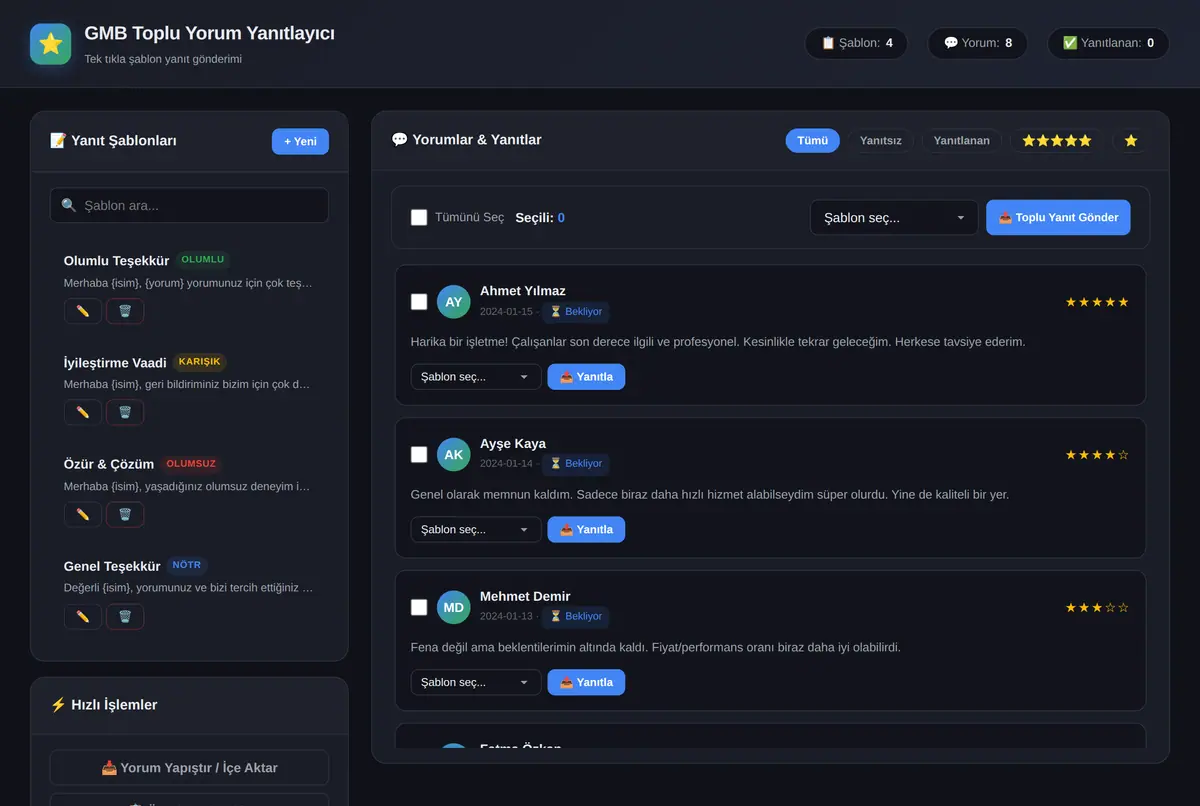Open template dropdown for Mehmet Demir's review
Image resolution: width=1200 pixels, height=806 pixels.
[x=476, y=682]
